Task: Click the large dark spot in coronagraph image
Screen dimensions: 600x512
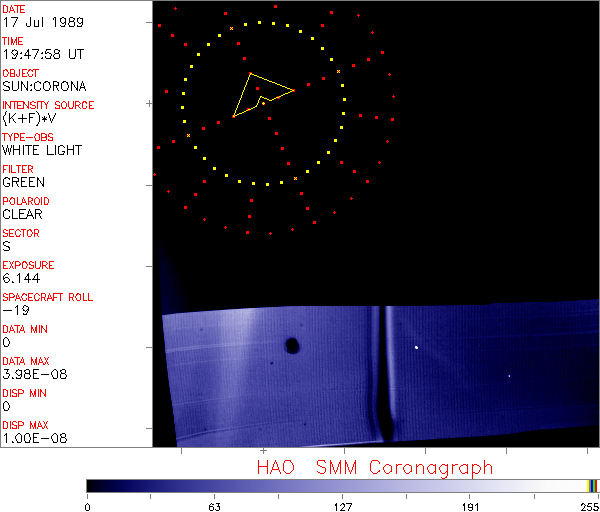Action: (293, 346)
